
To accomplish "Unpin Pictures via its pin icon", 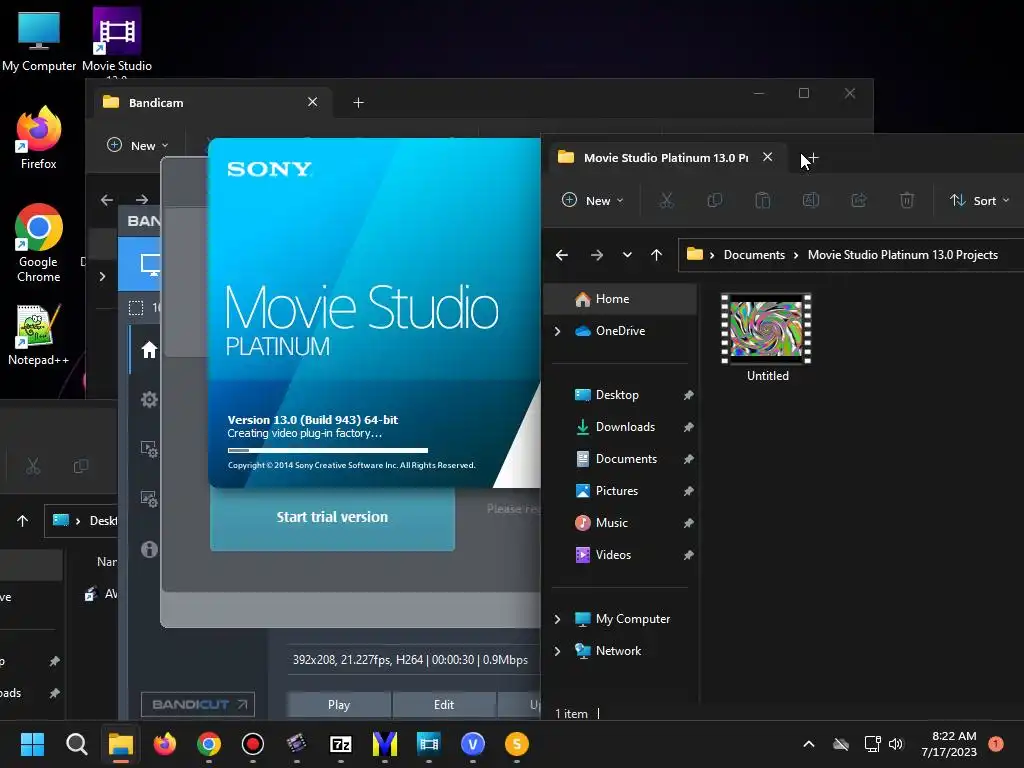I will [x=688, y=491].
